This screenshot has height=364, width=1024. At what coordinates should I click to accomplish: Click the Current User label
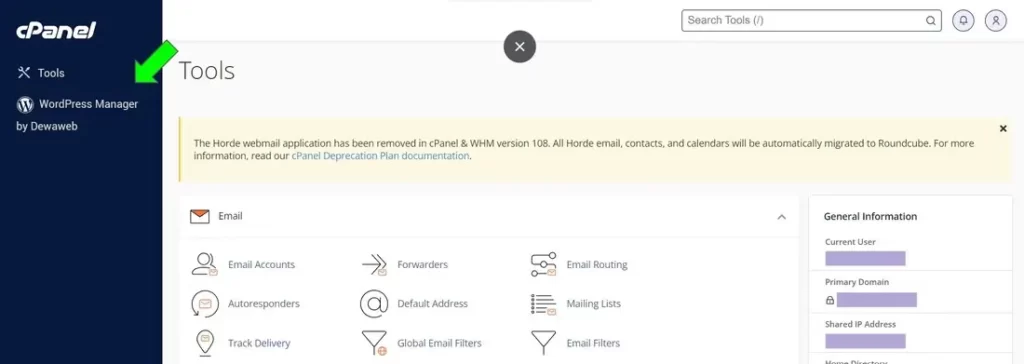pos(850,242)
